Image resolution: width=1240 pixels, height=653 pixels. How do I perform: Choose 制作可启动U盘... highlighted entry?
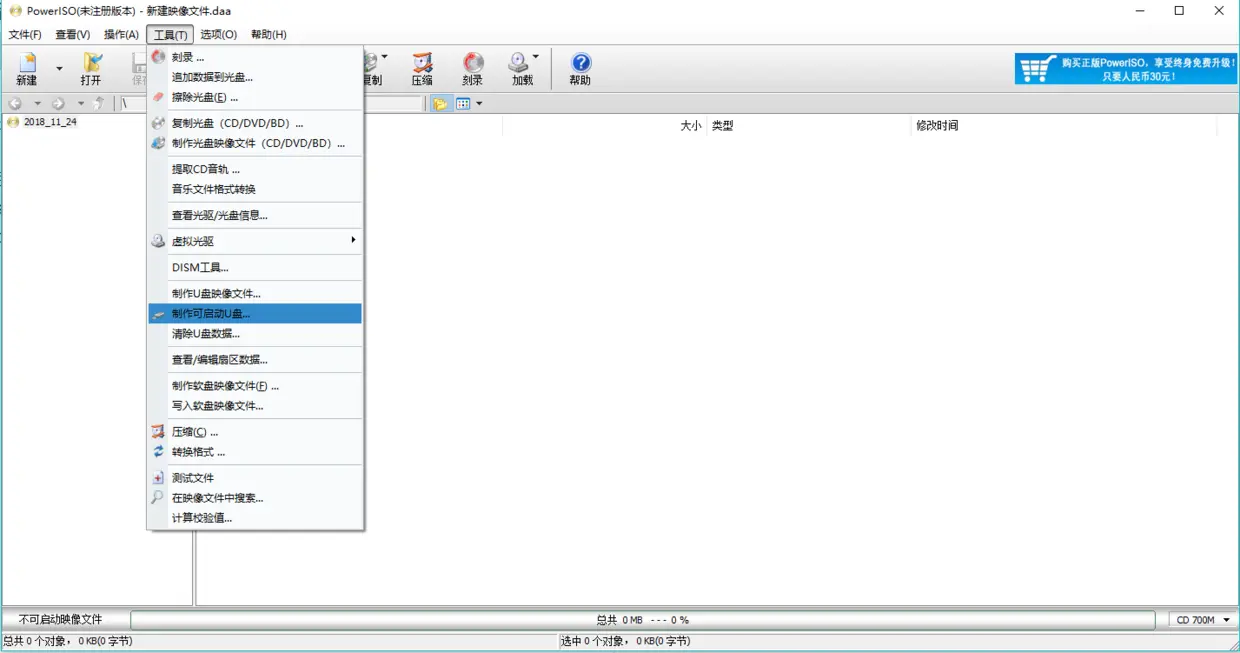pyautogui.click(x=255, y=313)
